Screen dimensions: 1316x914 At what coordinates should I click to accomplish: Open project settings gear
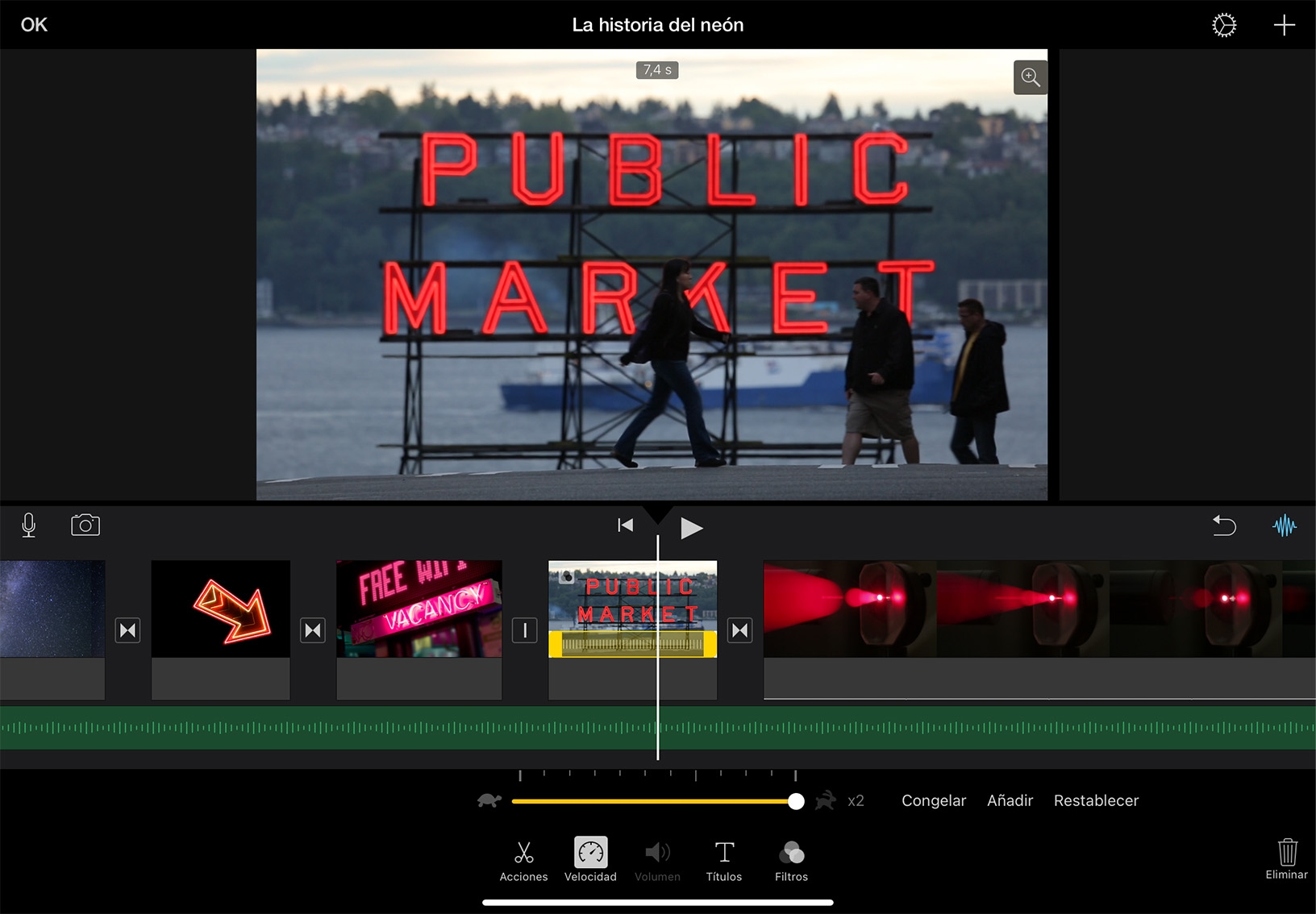pos(1224,25)
